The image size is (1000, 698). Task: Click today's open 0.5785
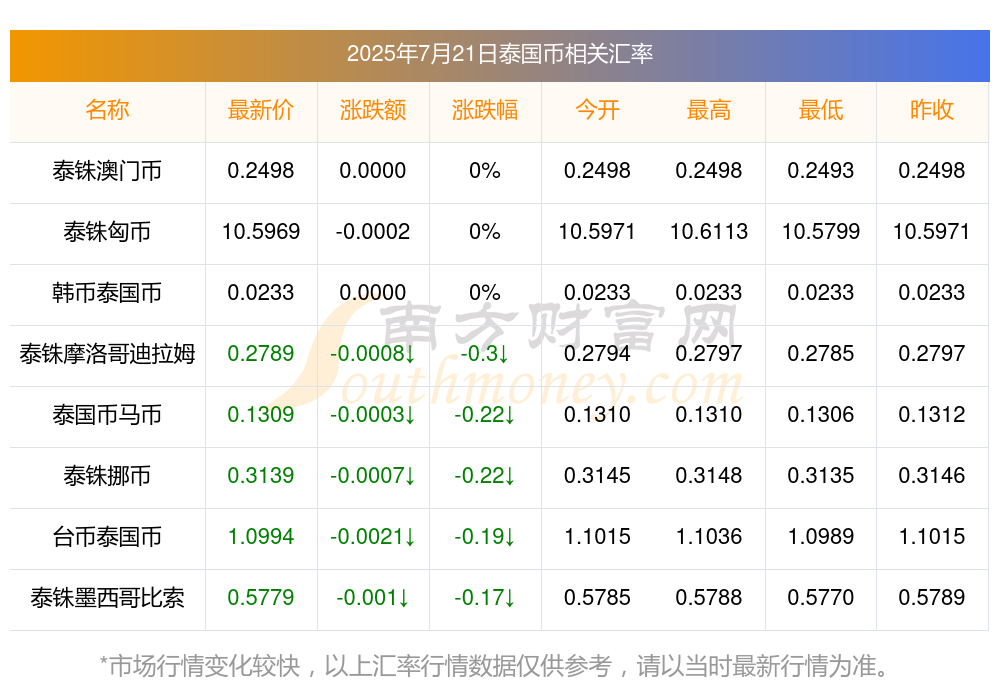pyautogui.click(x=597, y=598)
